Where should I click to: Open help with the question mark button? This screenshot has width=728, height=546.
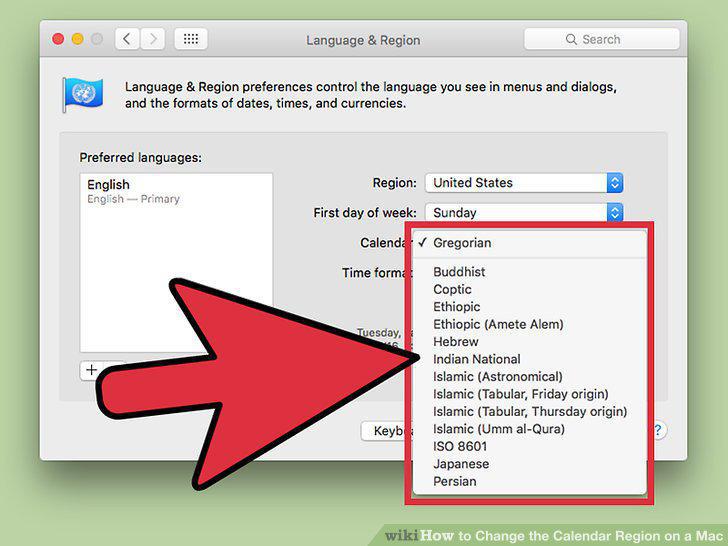coord(658,430)
